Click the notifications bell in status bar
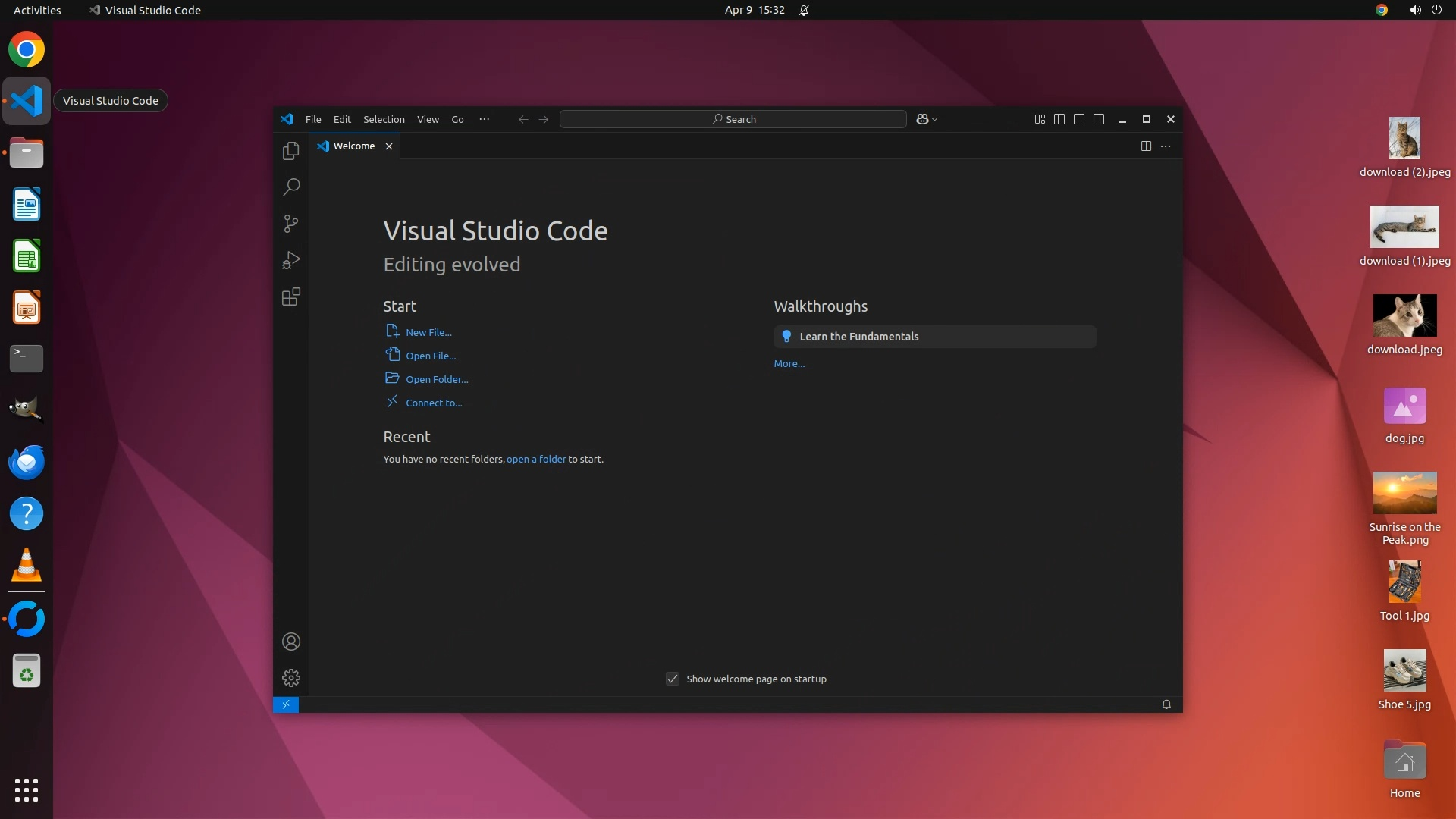1456x819 pixels. click(1166, 704)
